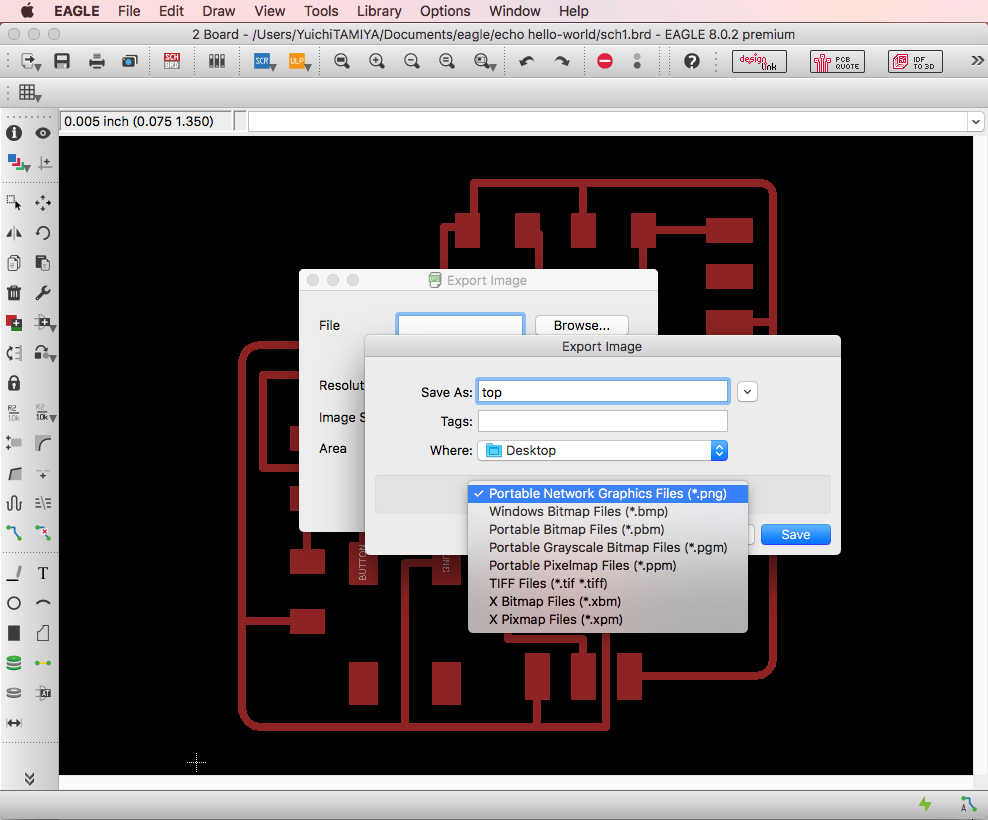Choose Portable Grayscale Bitmap Files (*.pgm)
988x820 pixels.
[607, 548]
